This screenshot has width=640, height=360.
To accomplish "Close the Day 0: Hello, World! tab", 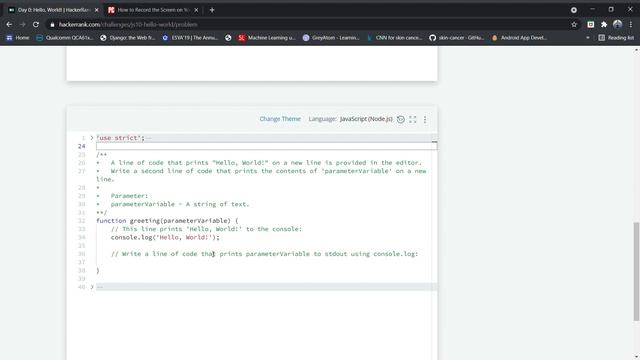I will [x=96, y=10].
